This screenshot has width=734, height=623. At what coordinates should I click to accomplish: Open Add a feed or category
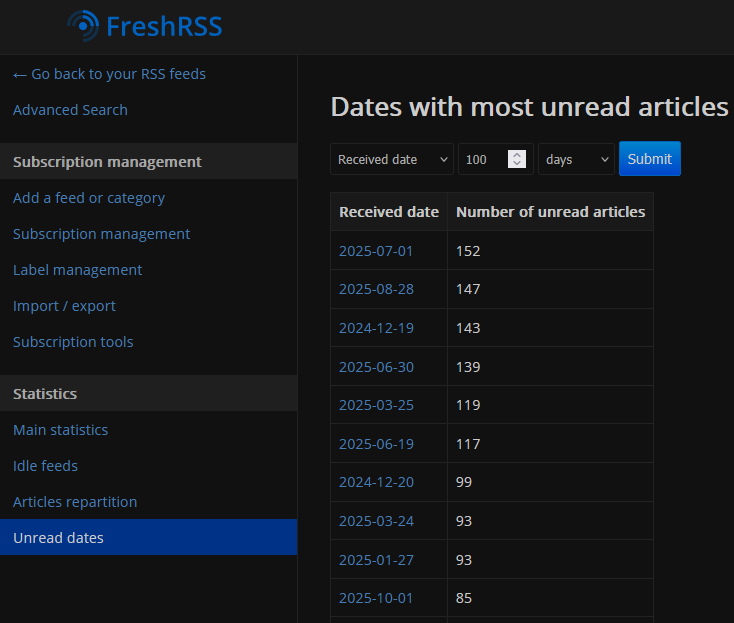pos(89,198)
